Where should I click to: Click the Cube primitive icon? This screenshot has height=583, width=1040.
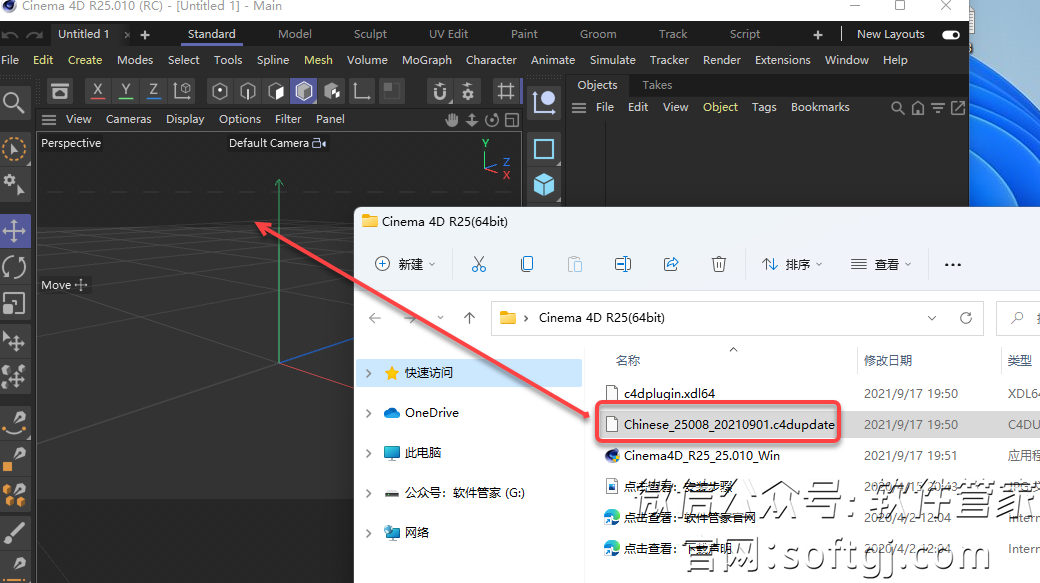(544, 185)
